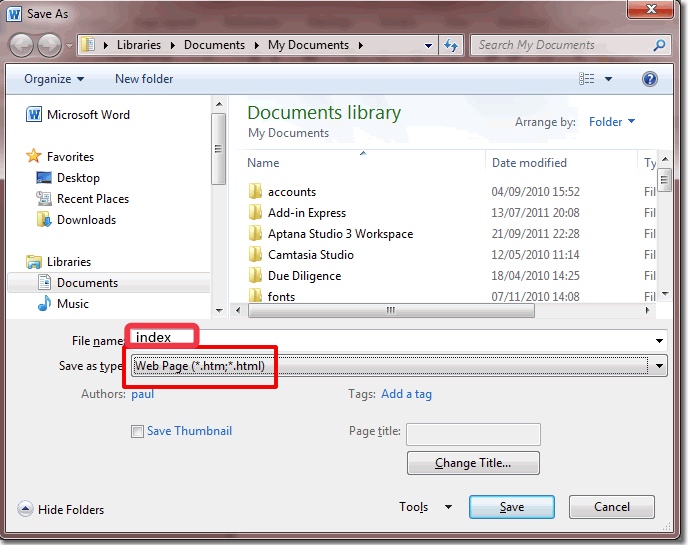
Task: Click the horizontal scrollbar right arrow
Action: tap(647, 310)
